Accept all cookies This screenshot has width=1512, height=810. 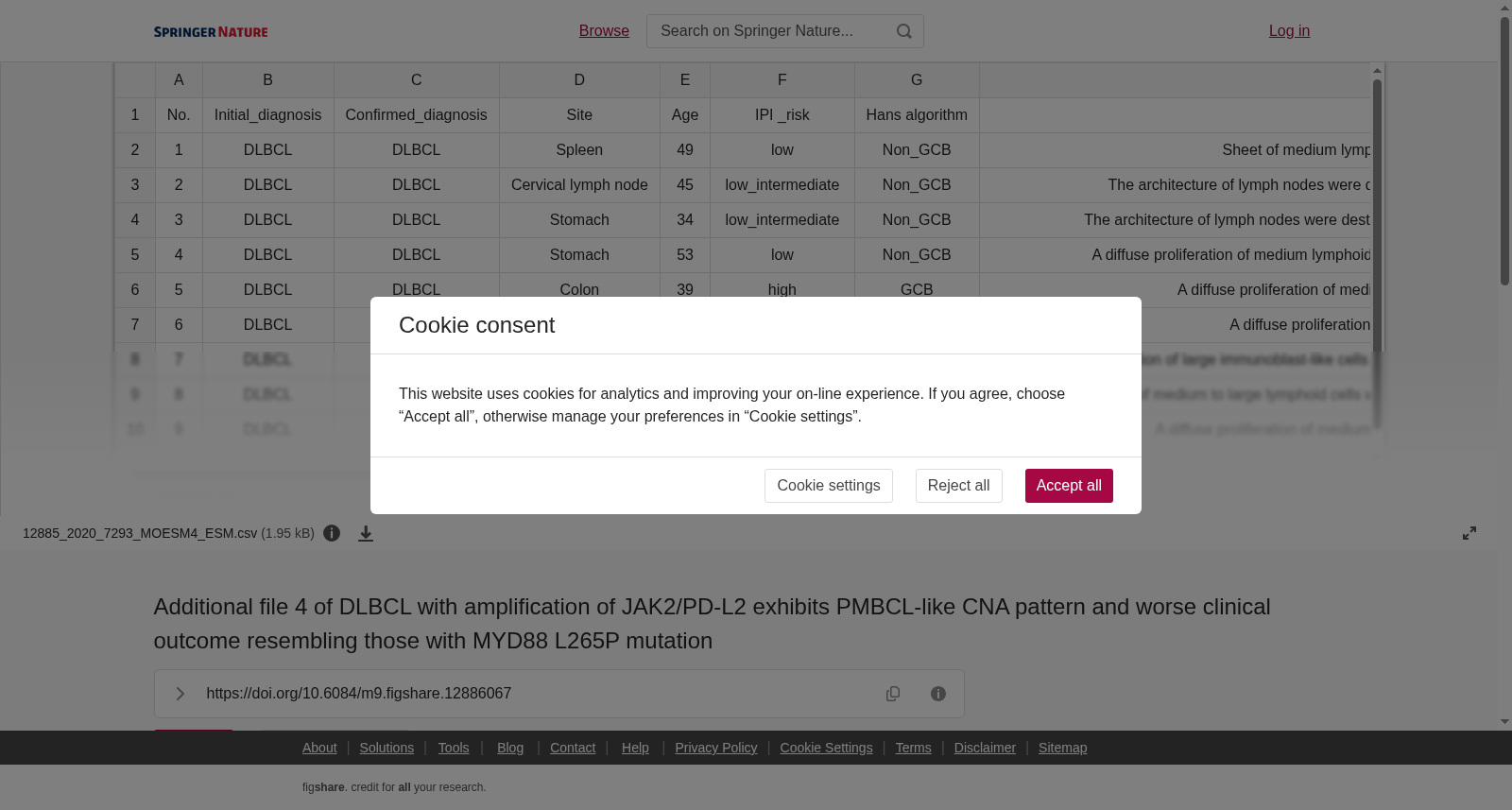pyautogui.click(x=1069, y=486)
